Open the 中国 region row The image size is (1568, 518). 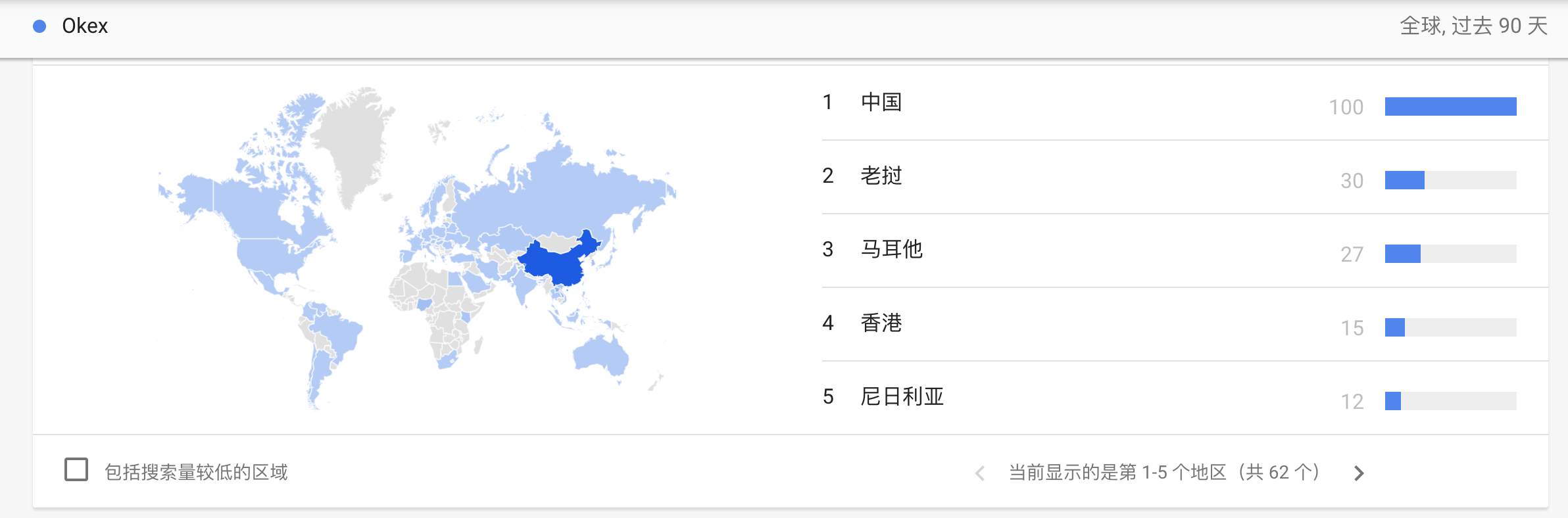881,103
